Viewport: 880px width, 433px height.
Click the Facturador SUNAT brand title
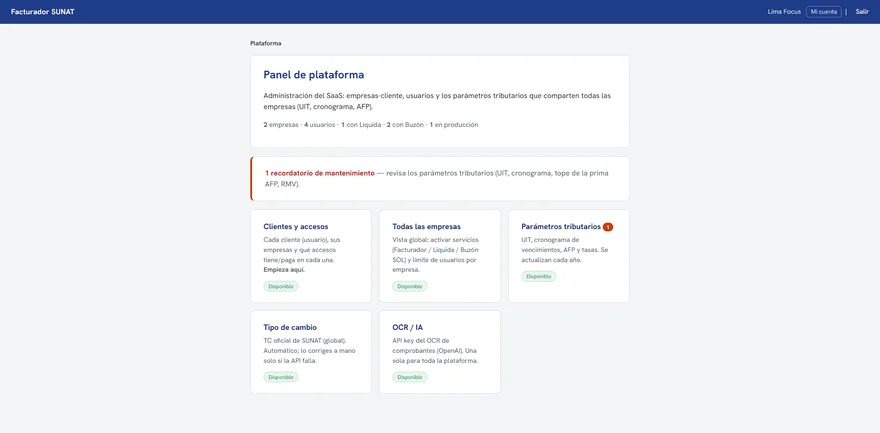[x=43, y=12]
